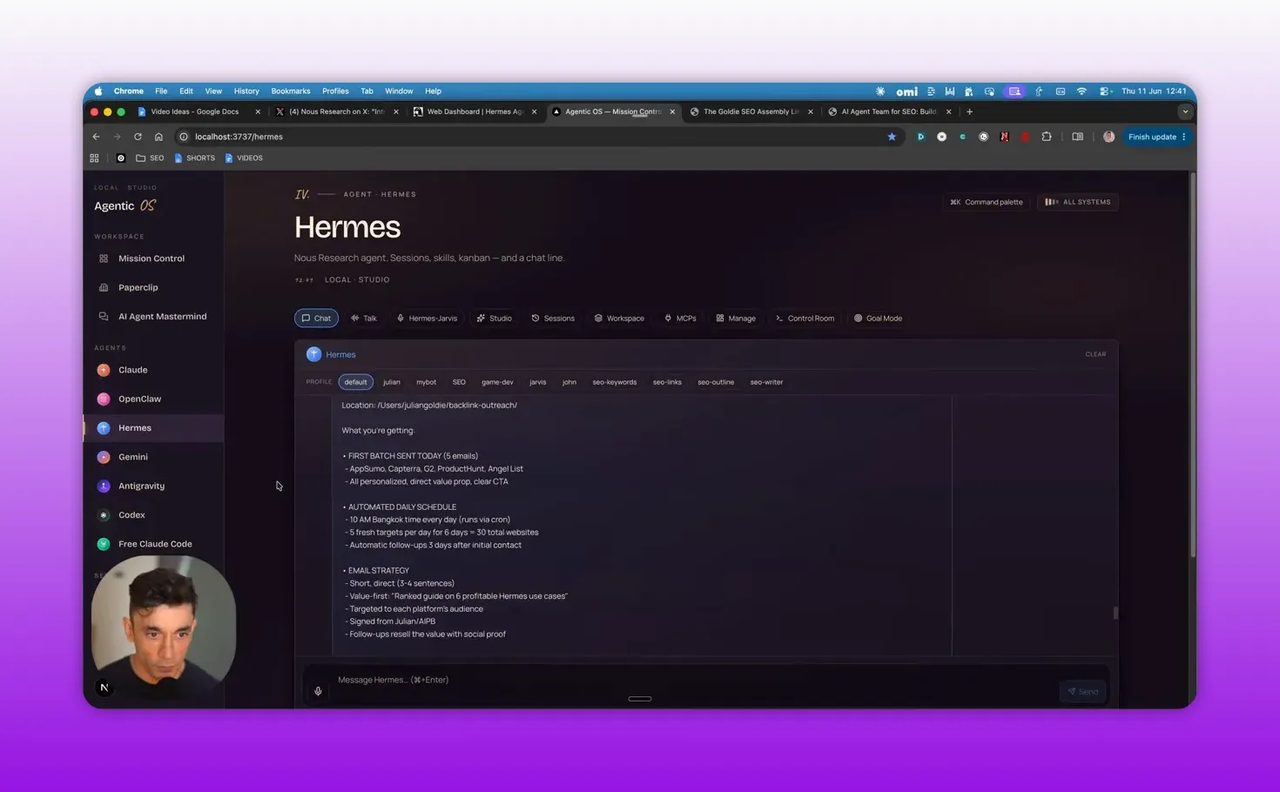
Task: Select the seo-links profile chip
Action: pyautogui.click(x=667, y=382)
